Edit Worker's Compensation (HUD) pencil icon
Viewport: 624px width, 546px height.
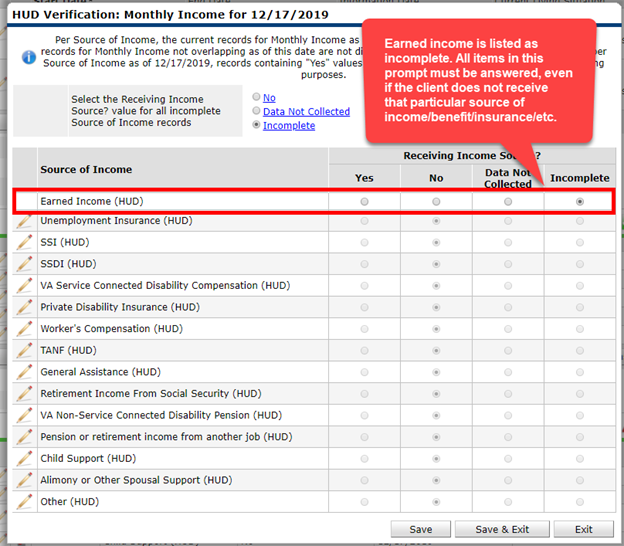(x=24, y=329)
